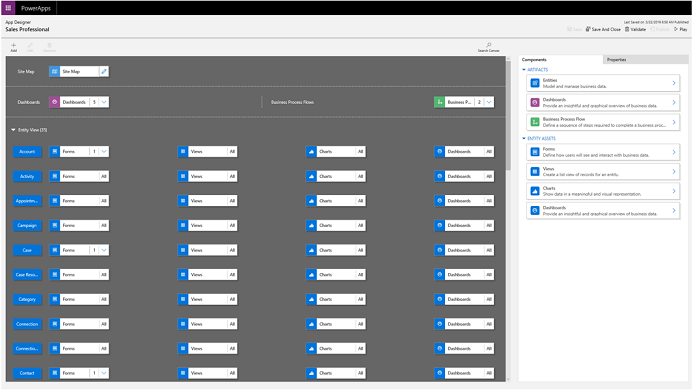Click the Charts icon in Campaign row
This screenshot has width=693, height=390.
[311, 226]
